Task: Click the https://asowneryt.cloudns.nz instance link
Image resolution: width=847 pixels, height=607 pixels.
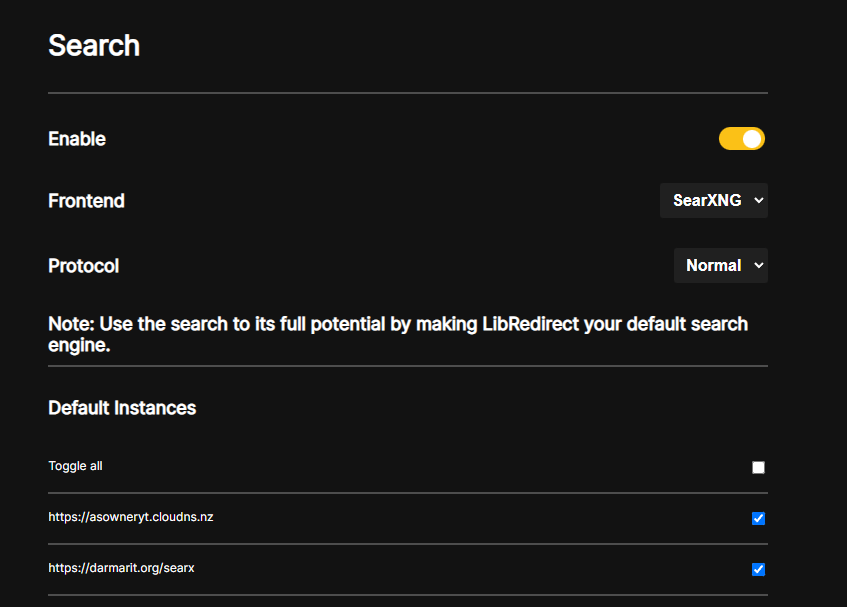Action: [130, 517]
